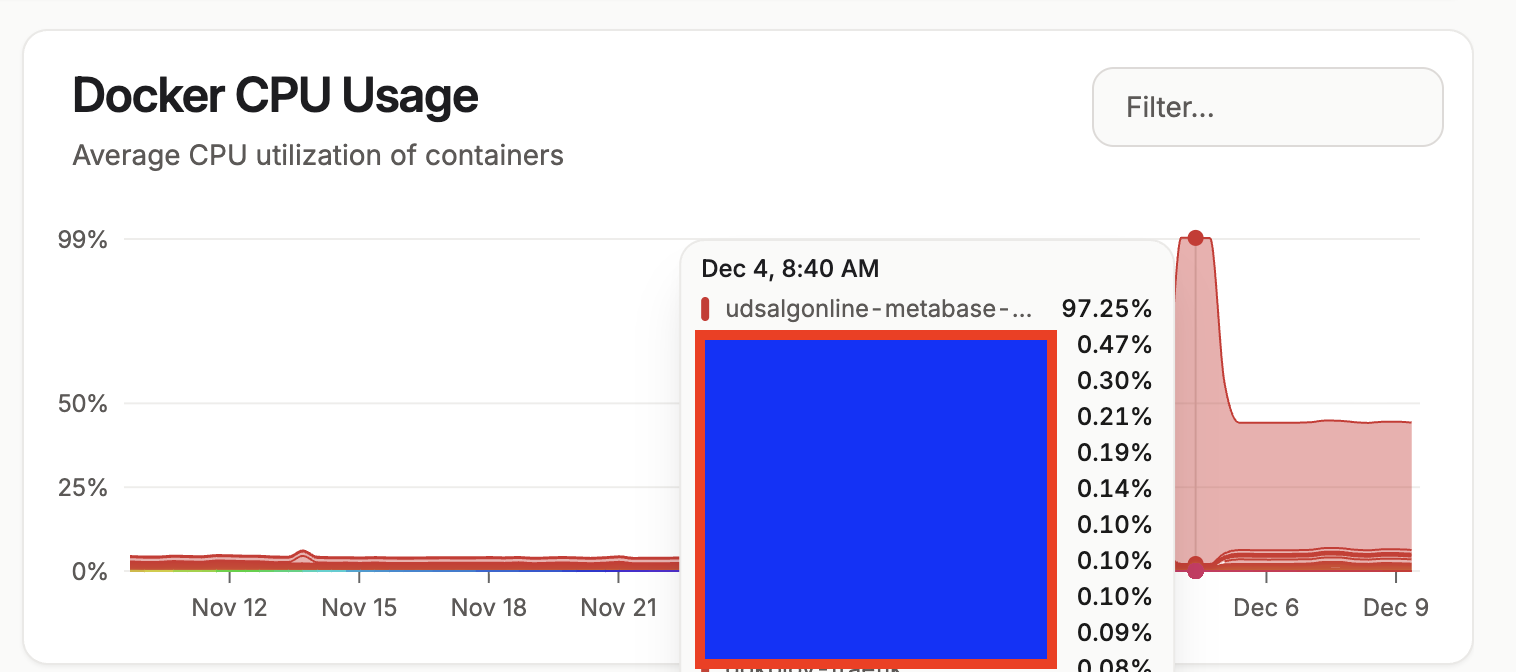Click the 25% y-axis label
Screen dimensions: 1516x672
tap(85, 488)
